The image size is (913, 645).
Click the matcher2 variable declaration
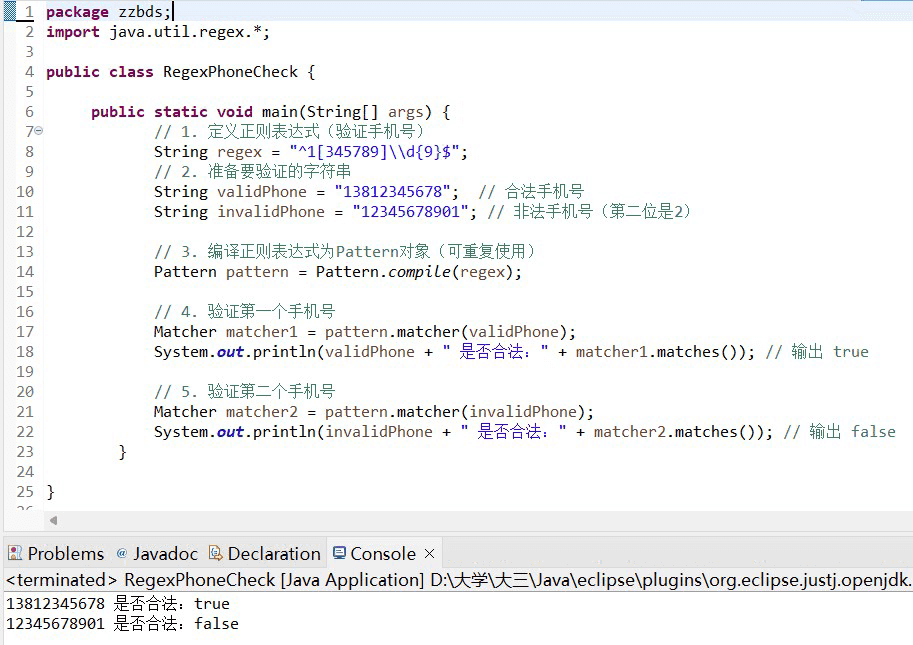[x=261, y=412]
